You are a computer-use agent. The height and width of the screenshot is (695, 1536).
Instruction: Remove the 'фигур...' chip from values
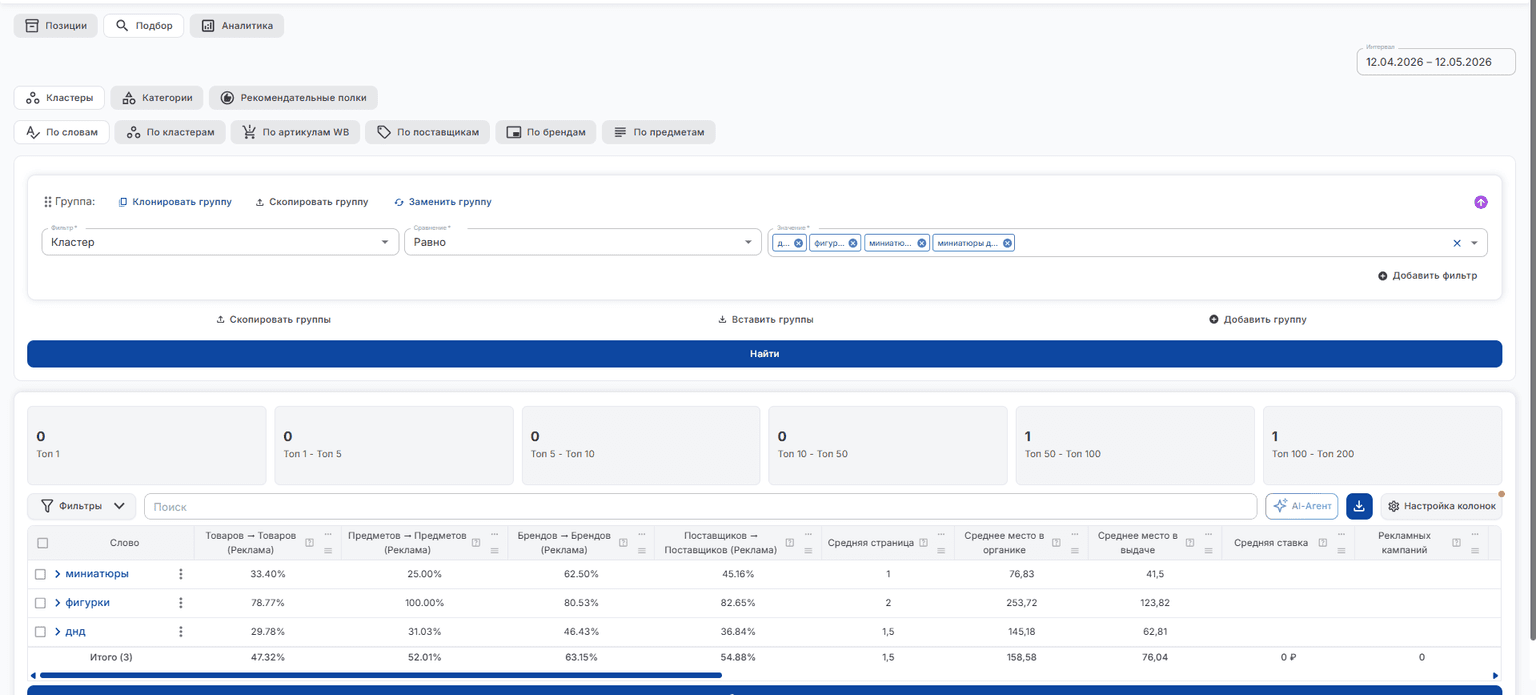pyautogui.click(x=853, y=243)
